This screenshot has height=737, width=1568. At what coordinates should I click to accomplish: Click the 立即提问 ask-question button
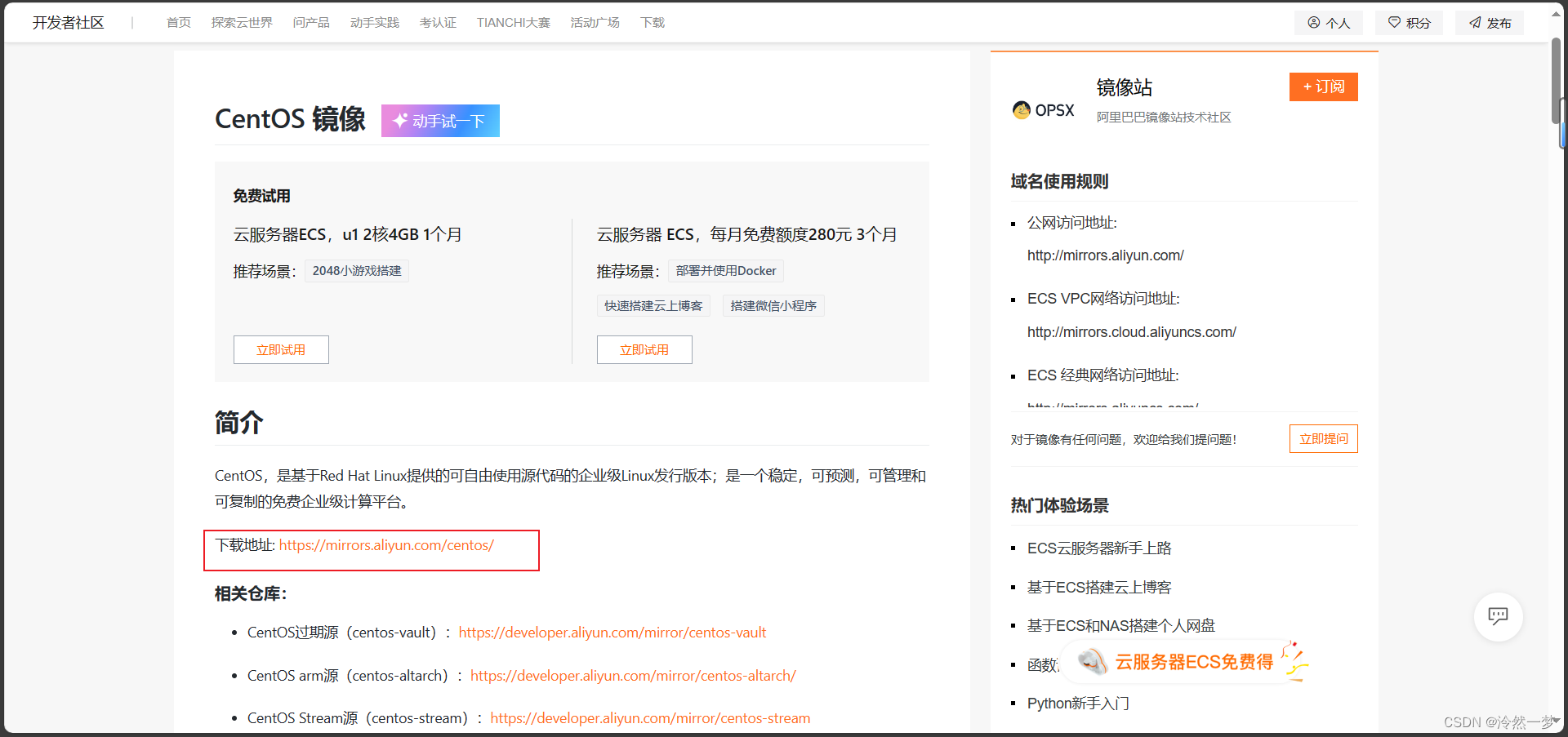tap(1324, 439)
